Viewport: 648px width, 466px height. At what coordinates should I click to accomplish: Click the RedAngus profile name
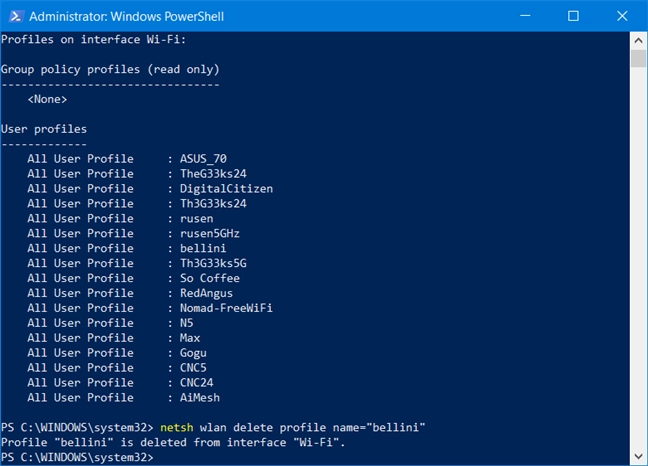[x=206, y=293]
